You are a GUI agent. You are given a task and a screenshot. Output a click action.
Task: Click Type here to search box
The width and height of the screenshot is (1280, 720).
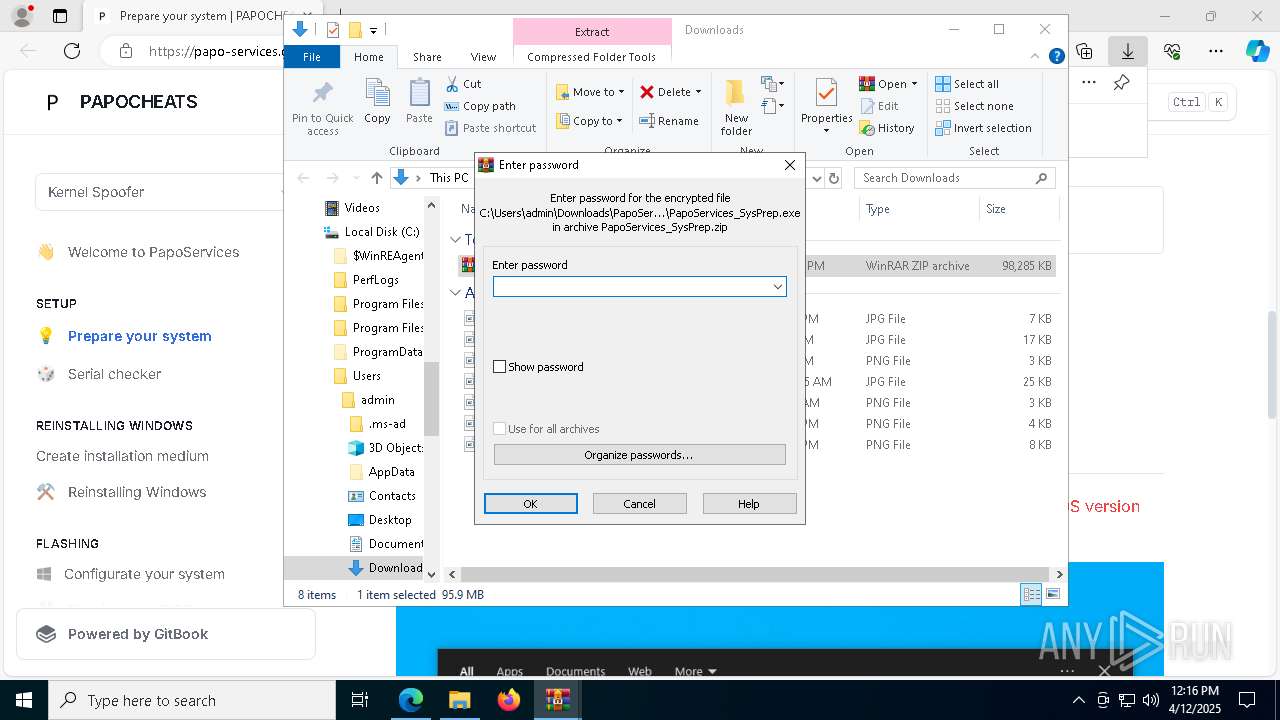192,700
